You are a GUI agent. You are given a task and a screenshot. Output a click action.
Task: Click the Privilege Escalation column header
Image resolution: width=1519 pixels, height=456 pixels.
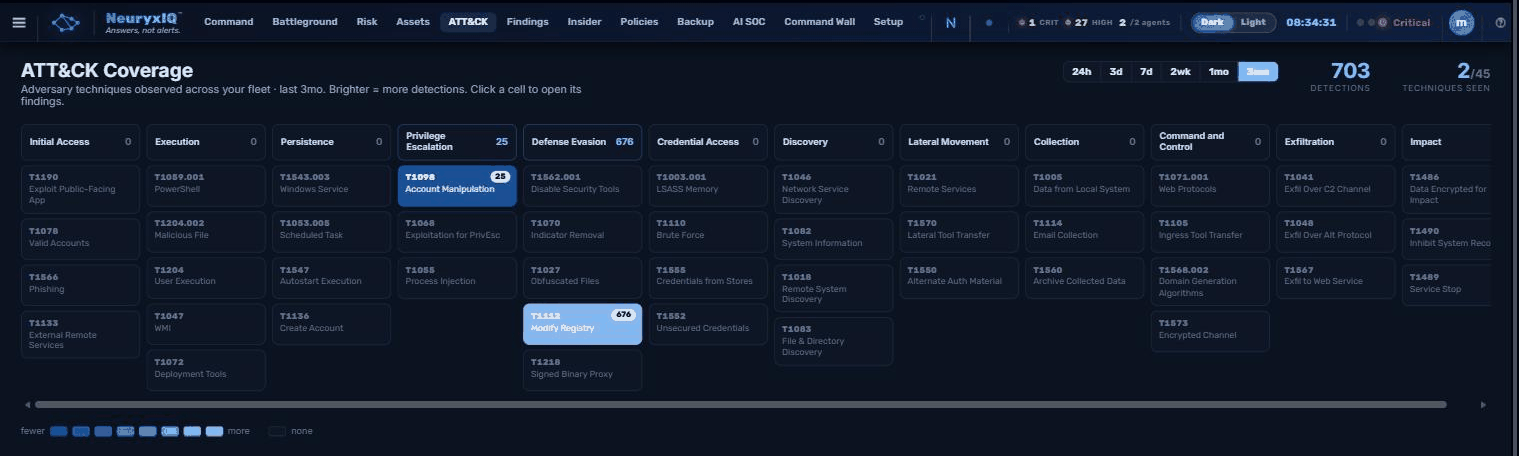[x=457, y=142]
